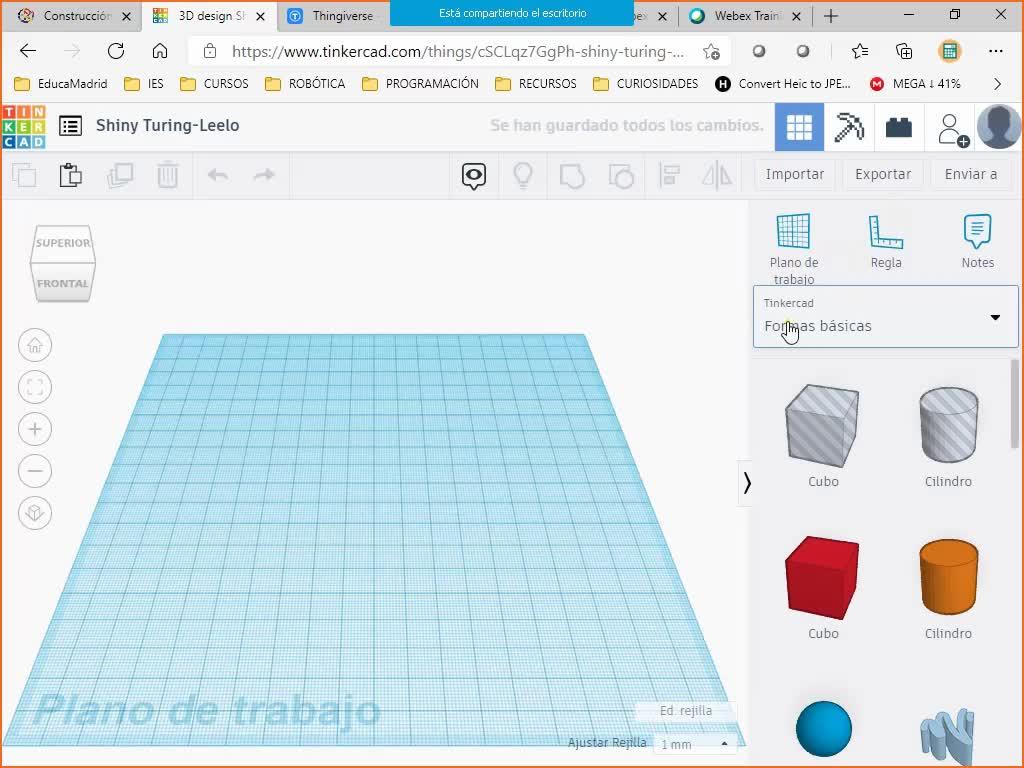Open the designs list icon beside title
Image resolution: width=1024 pixels, height=768 pixels.
tap(71, 125)
